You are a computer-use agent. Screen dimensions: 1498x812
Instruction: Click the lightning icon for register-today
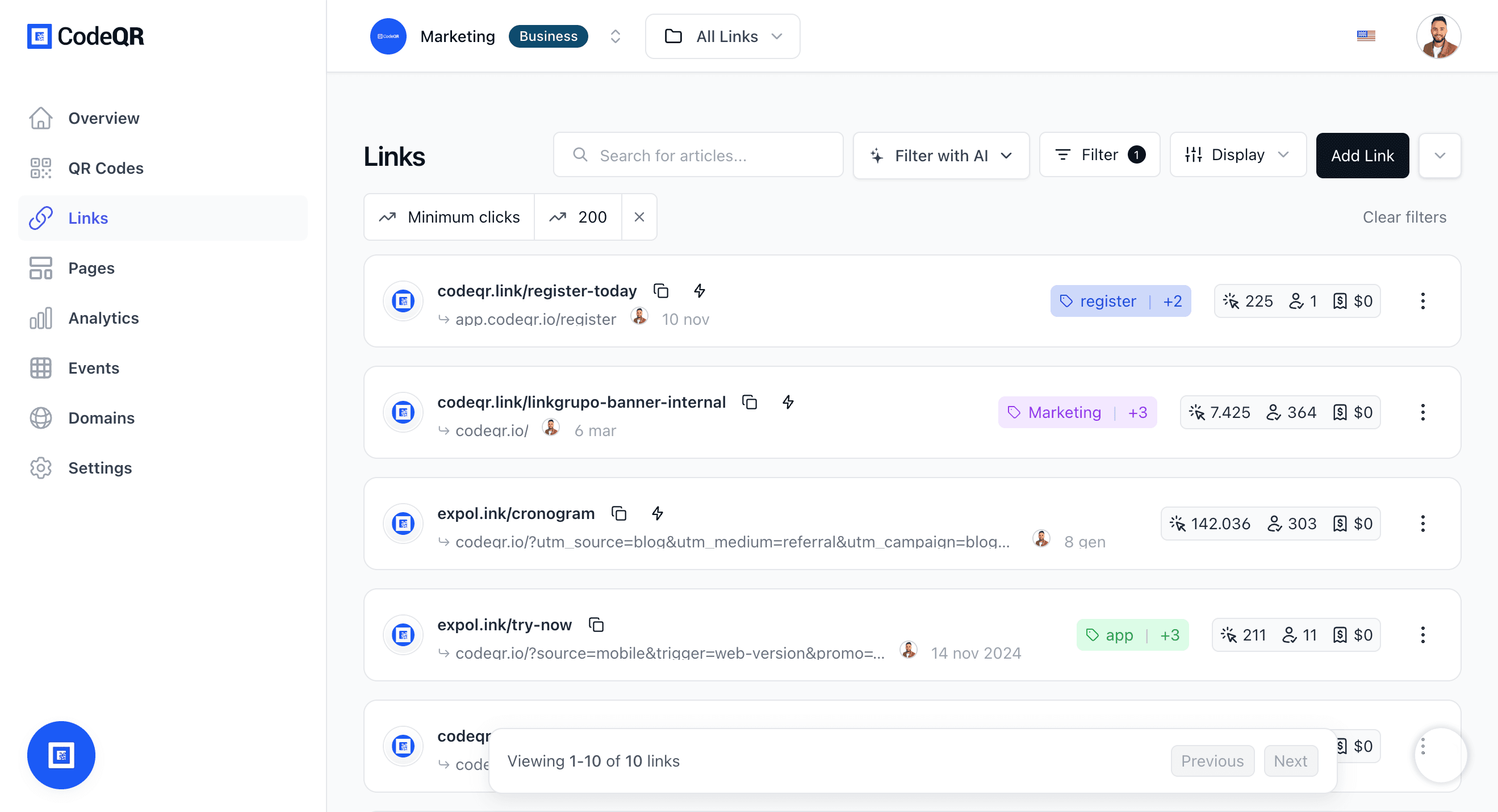click(x=700, y=290)
